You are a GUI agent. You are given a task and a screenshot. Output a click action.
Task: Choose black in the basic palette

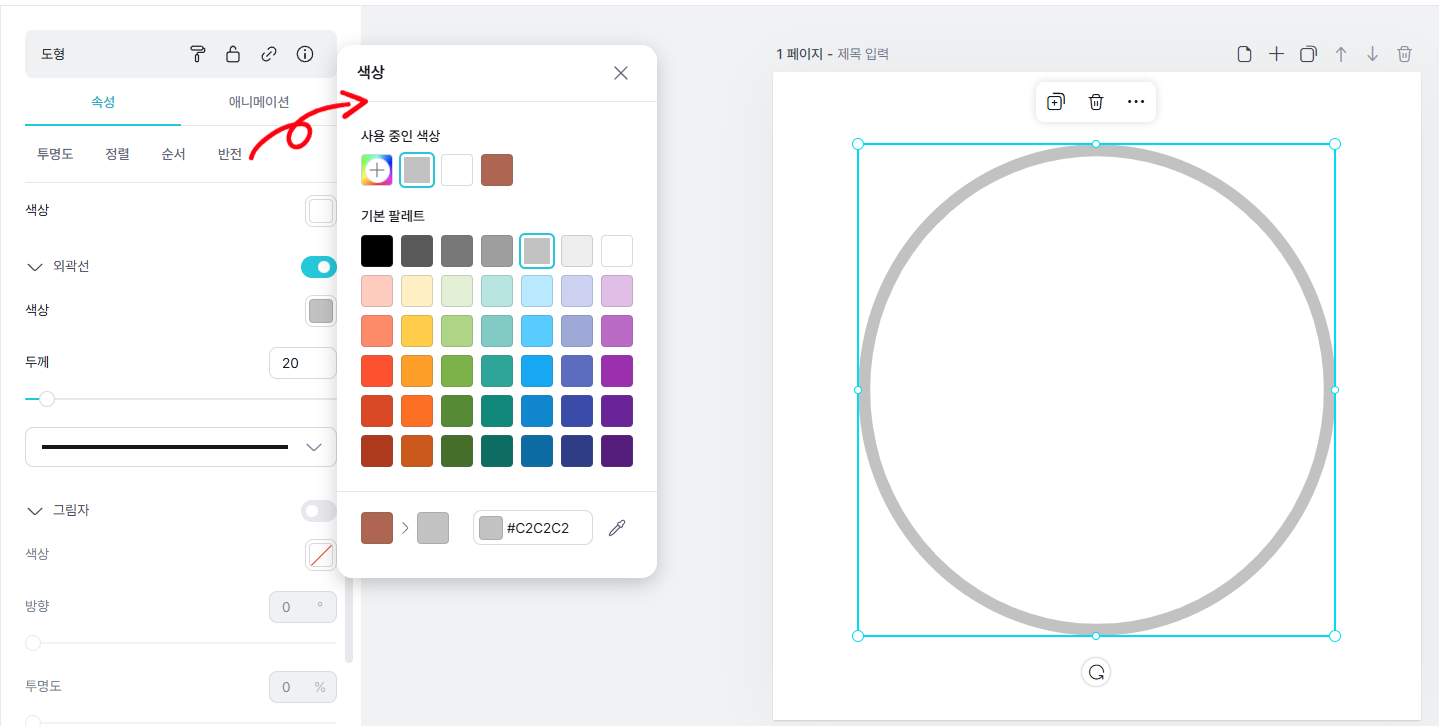tap(377, 251)
